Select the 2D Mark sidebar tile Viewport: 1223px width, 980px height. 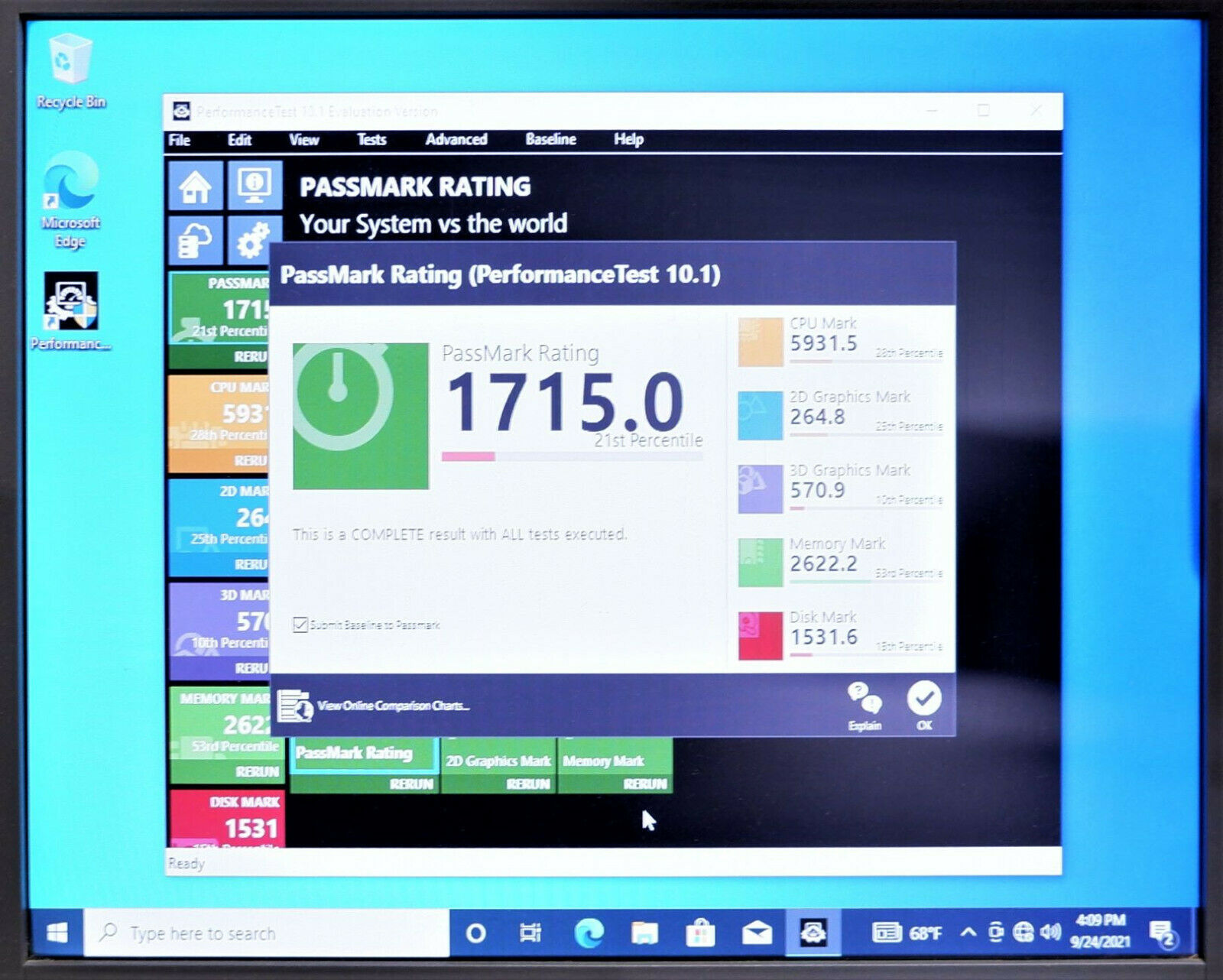(x=219, y=527)
